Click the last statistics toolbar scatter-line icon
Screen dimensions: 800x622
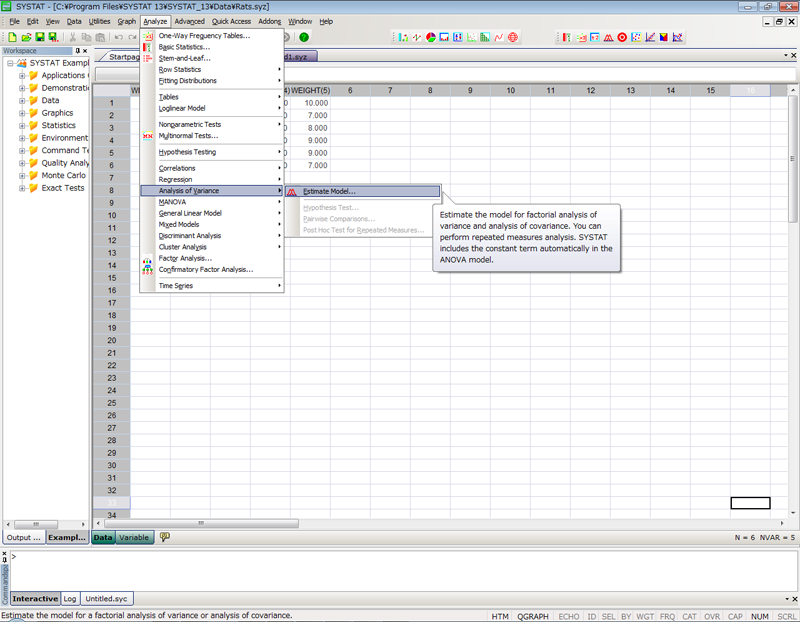point(678,37)
